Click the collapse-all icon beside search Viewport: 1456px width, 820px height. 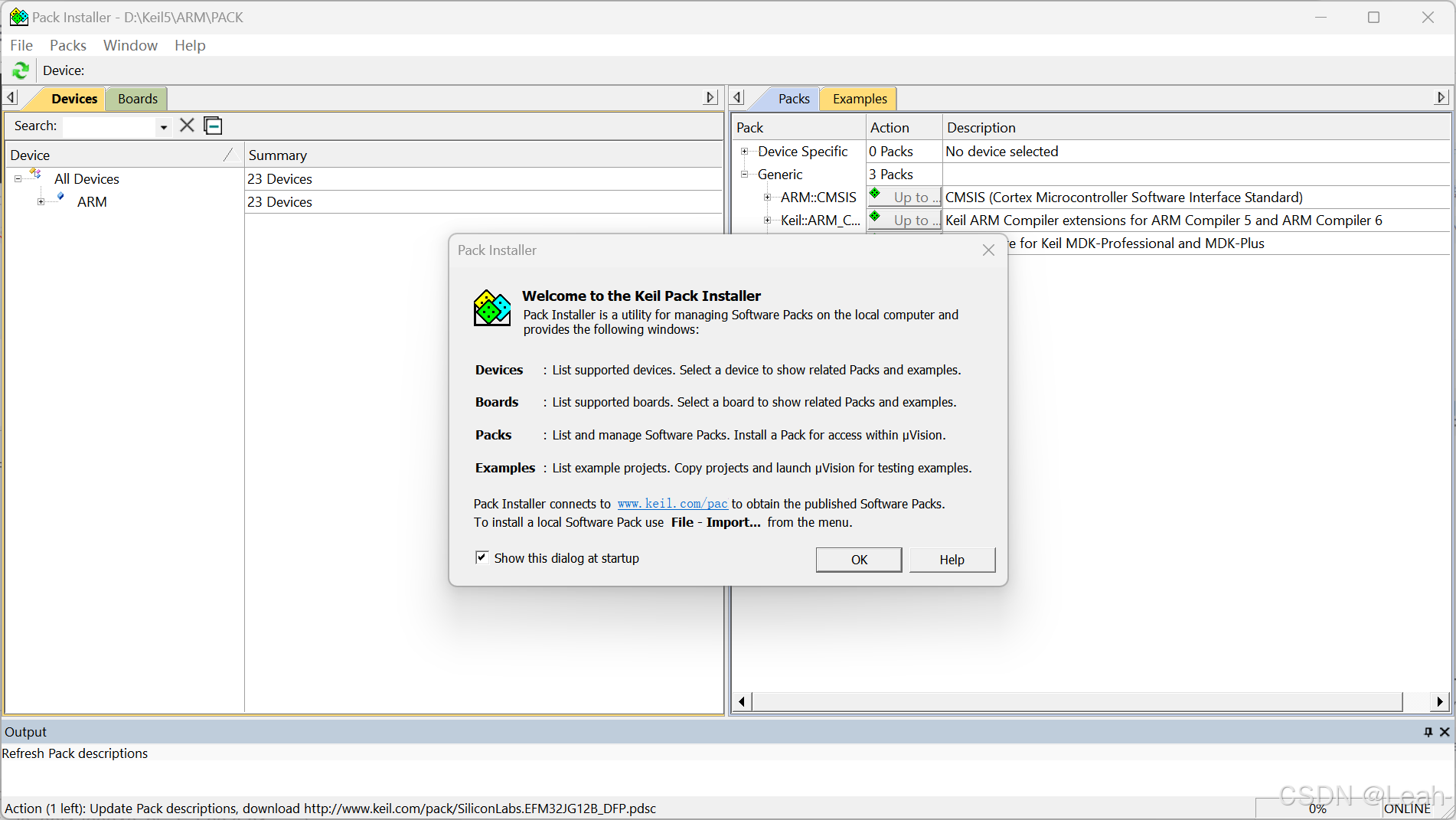pos(213,126)
